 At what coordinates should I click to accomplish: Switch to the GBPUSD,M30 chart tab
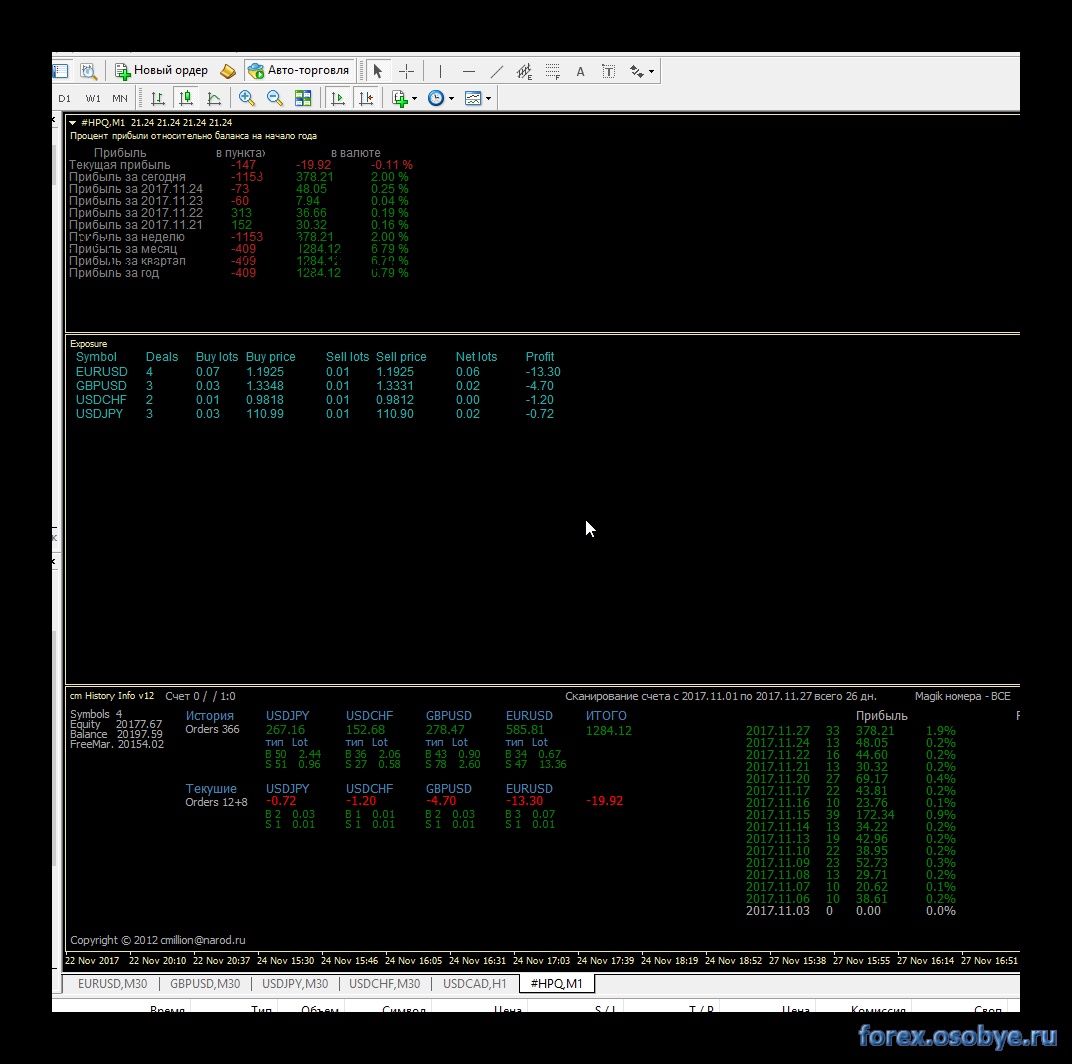pos(205,983)
